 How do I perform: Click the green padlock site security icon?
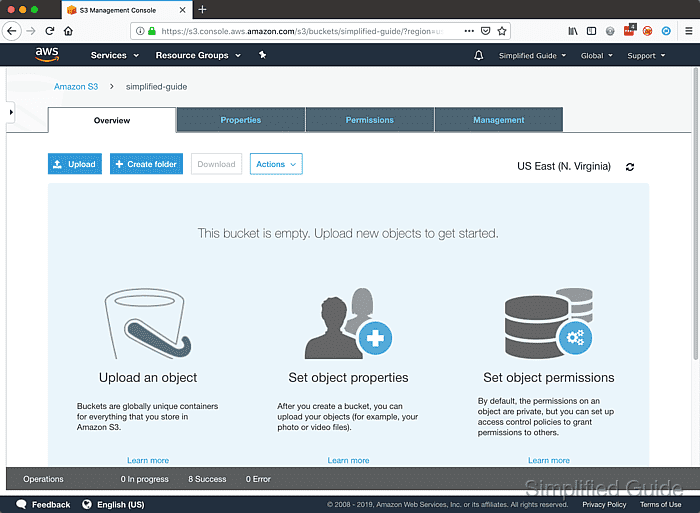click(152, 31)
